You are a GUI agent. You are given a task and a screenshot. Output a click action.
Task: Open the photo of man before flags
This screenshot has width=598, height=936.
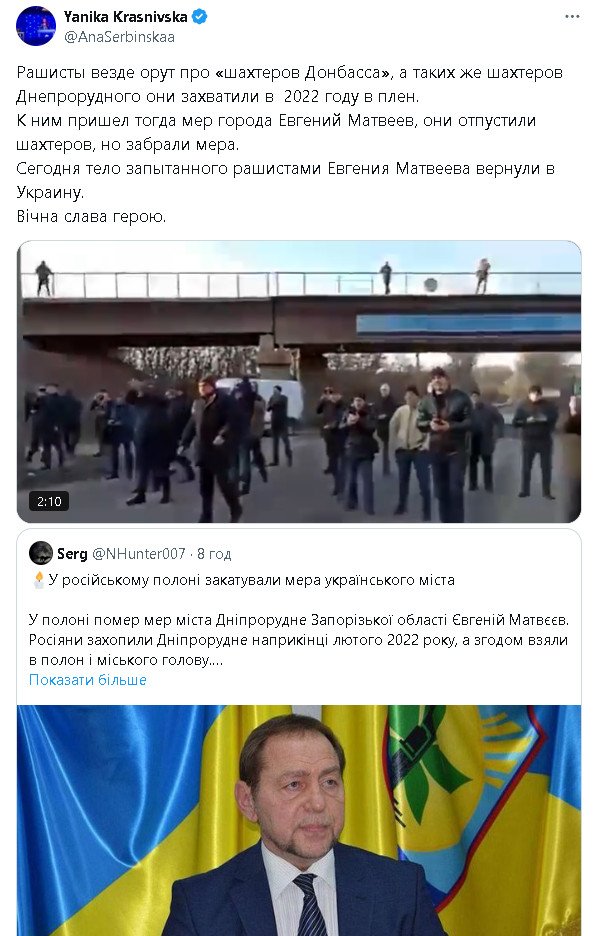(x=299, y=820)
